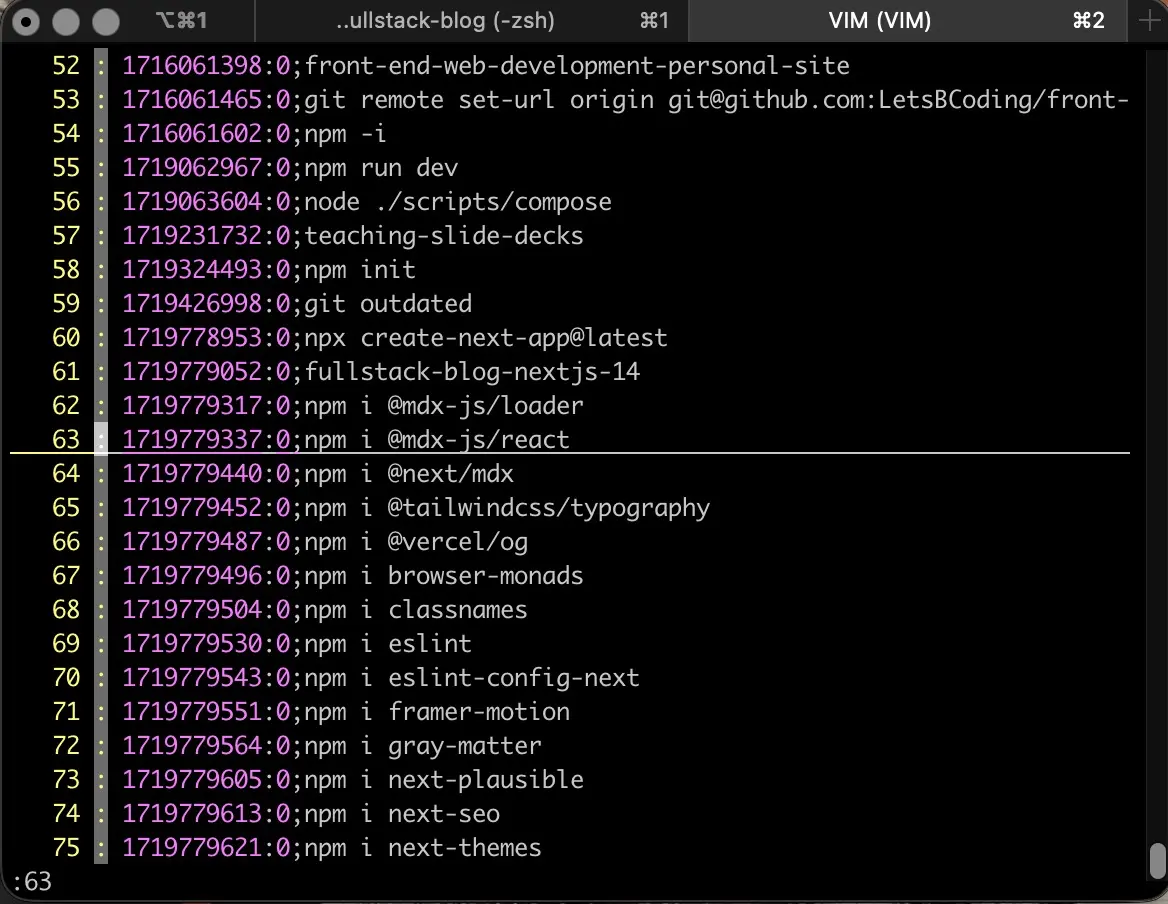1168x904 pixels.
Task: Click 'npm i gray-matter' on line 72
Action: click(x=422, y=745)
